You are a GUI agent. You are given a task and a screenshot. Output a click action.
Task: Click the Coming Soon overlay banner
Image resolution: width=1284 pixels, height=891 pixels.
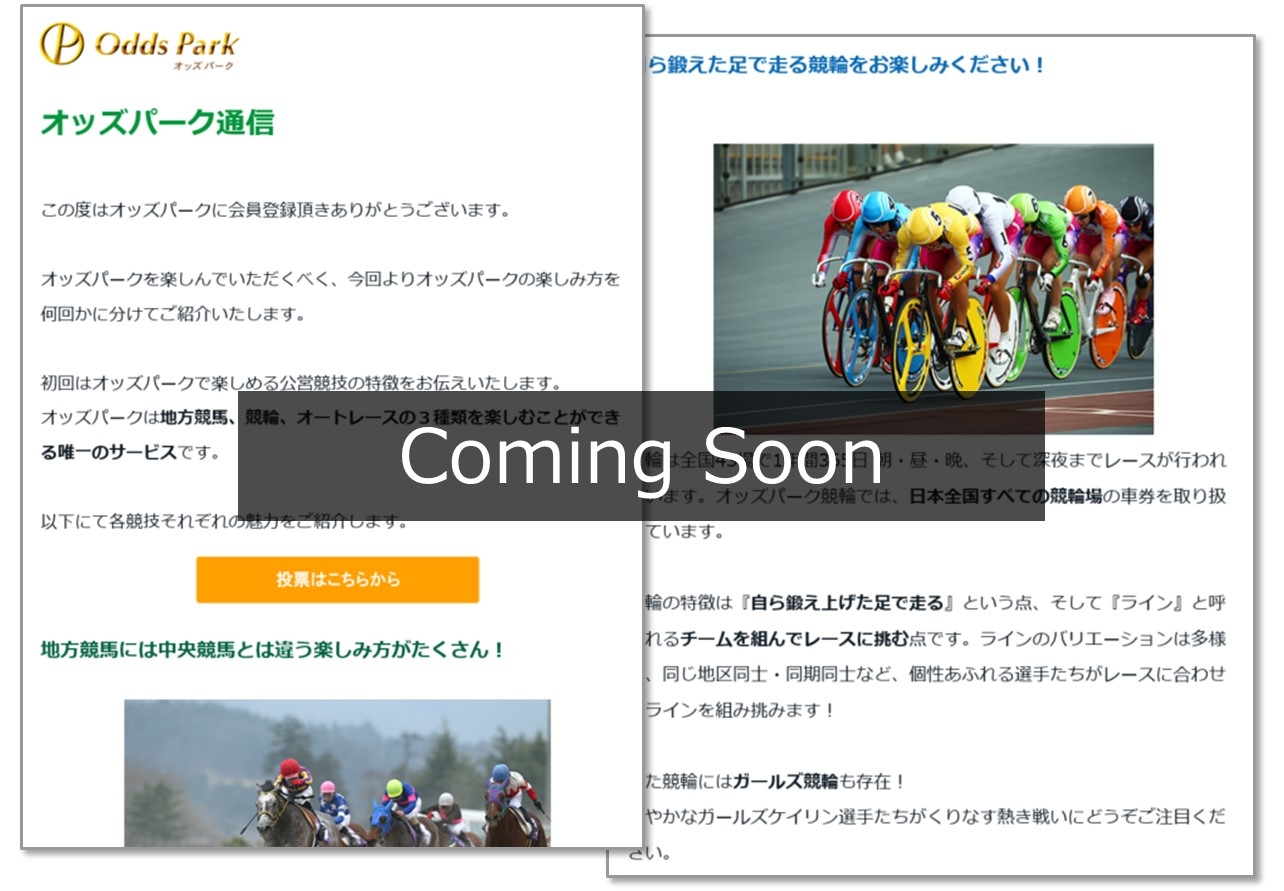pyautogui.click(x=641, y=456)
